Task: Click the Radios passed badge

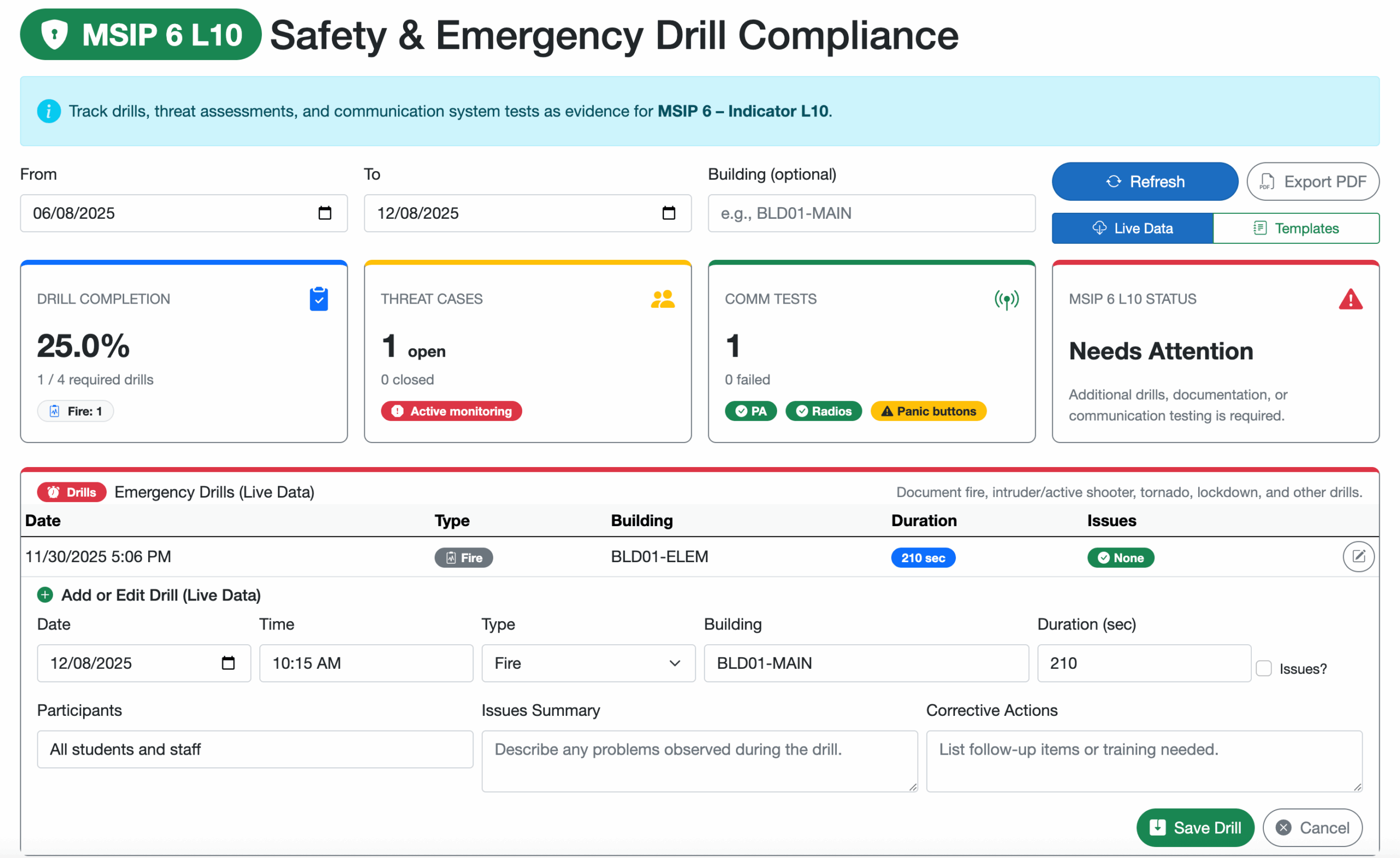Action: (x=823, y=411)
